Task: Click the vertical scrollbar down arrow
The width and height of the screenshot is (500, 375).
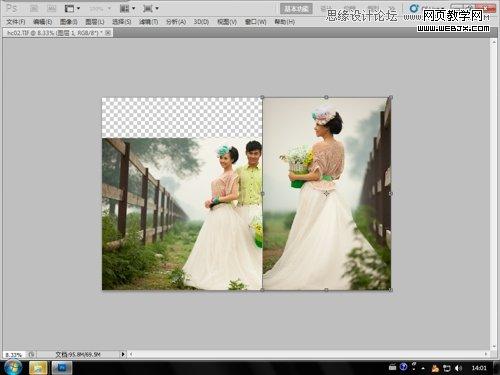Action: click(494, 347)
